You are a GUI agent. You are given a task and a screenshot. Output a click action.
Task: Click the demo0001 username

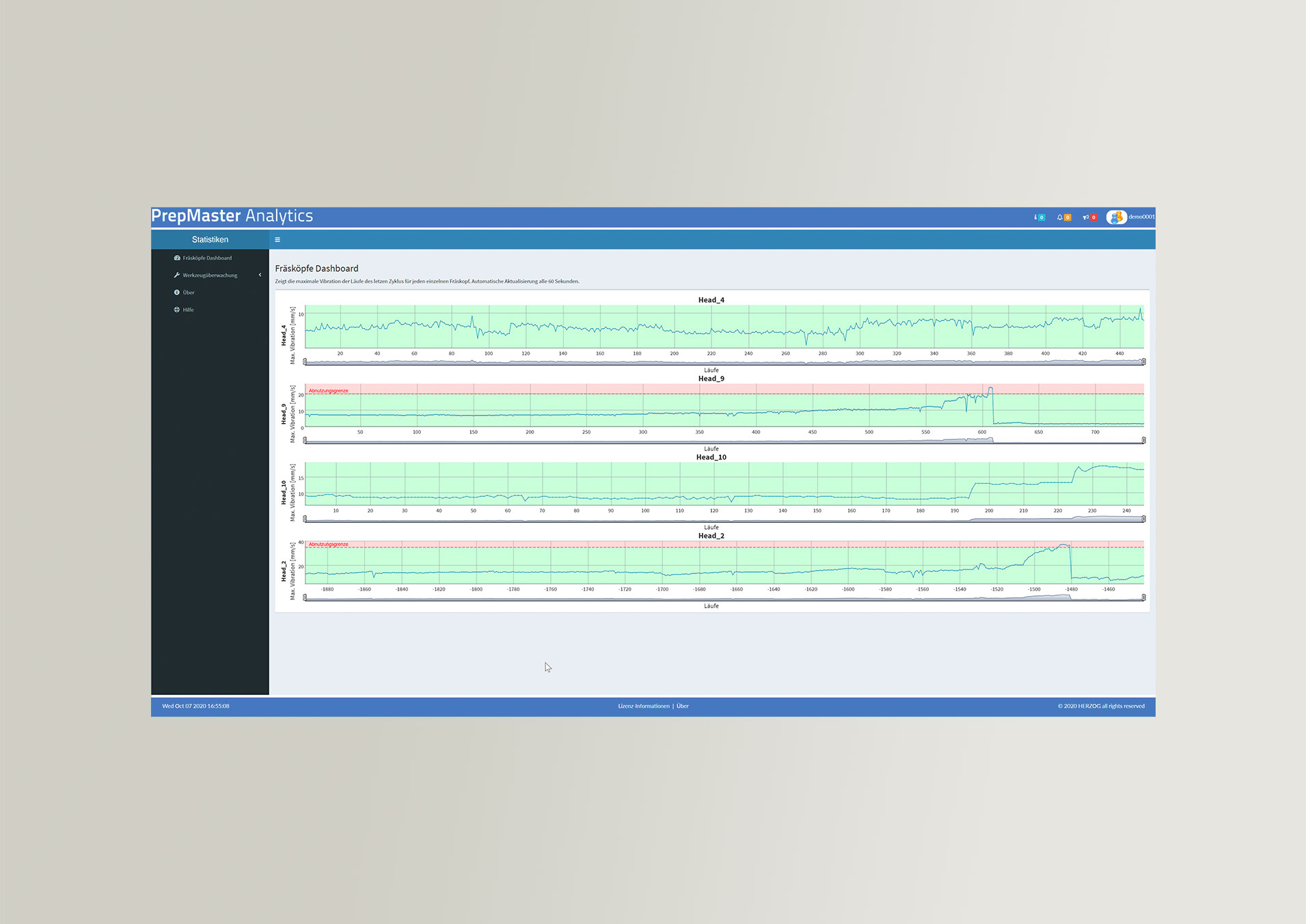pyautogui.click(x=1141, y=217)
